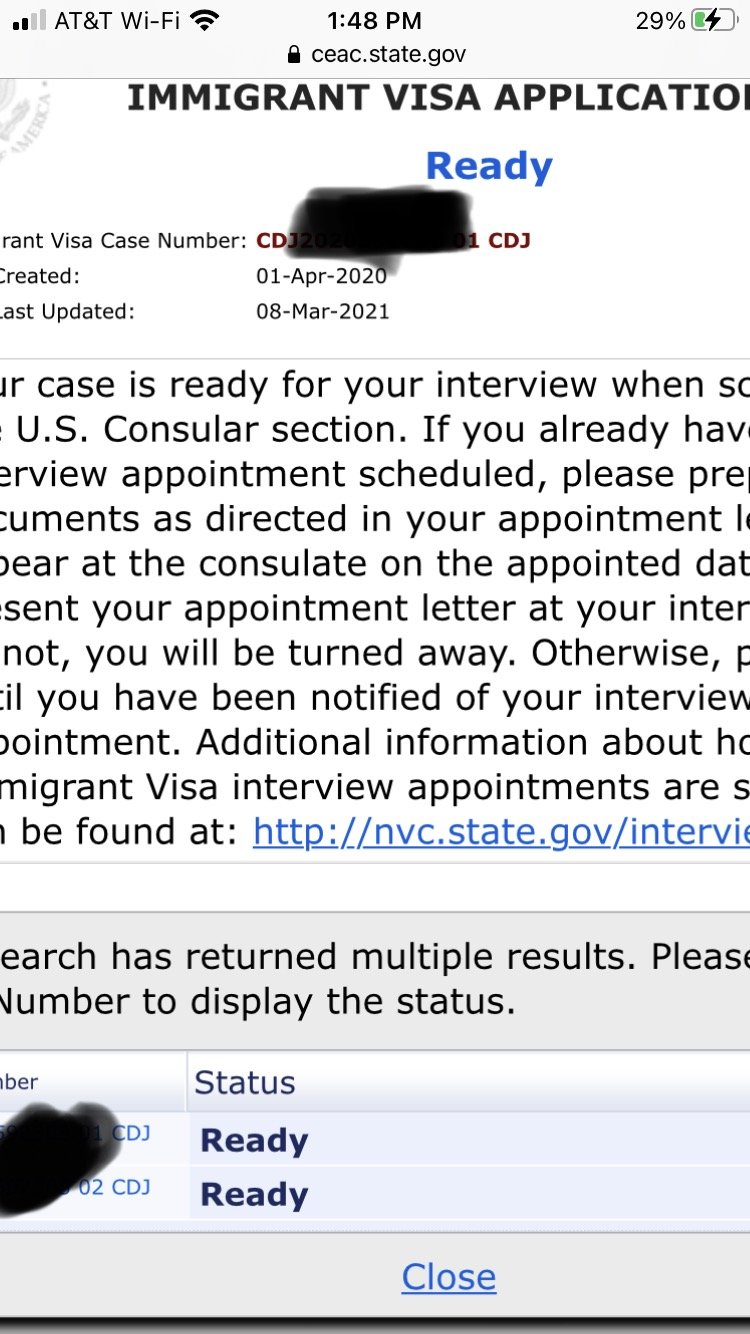Screen dimensions: 750x1334
Task: Click the IMMIGRANT VISA APPLICATION title
Action: click(438, 97)
